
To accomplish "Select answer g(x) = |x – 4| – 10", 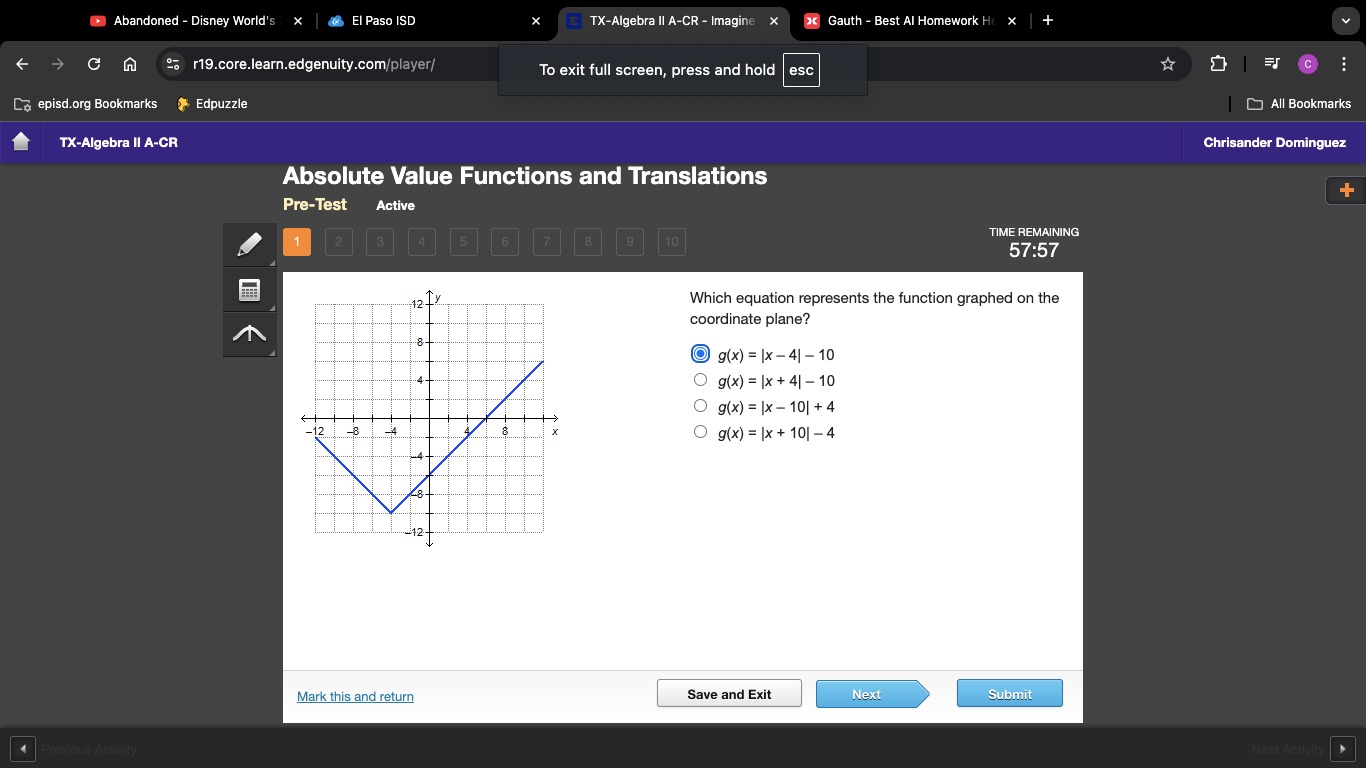I will coord(700,354).
